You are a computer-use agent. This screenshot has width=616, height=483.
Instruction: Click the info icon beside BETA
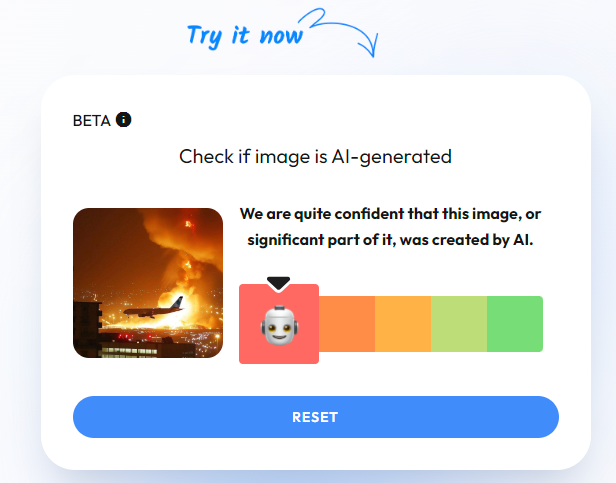123,119
